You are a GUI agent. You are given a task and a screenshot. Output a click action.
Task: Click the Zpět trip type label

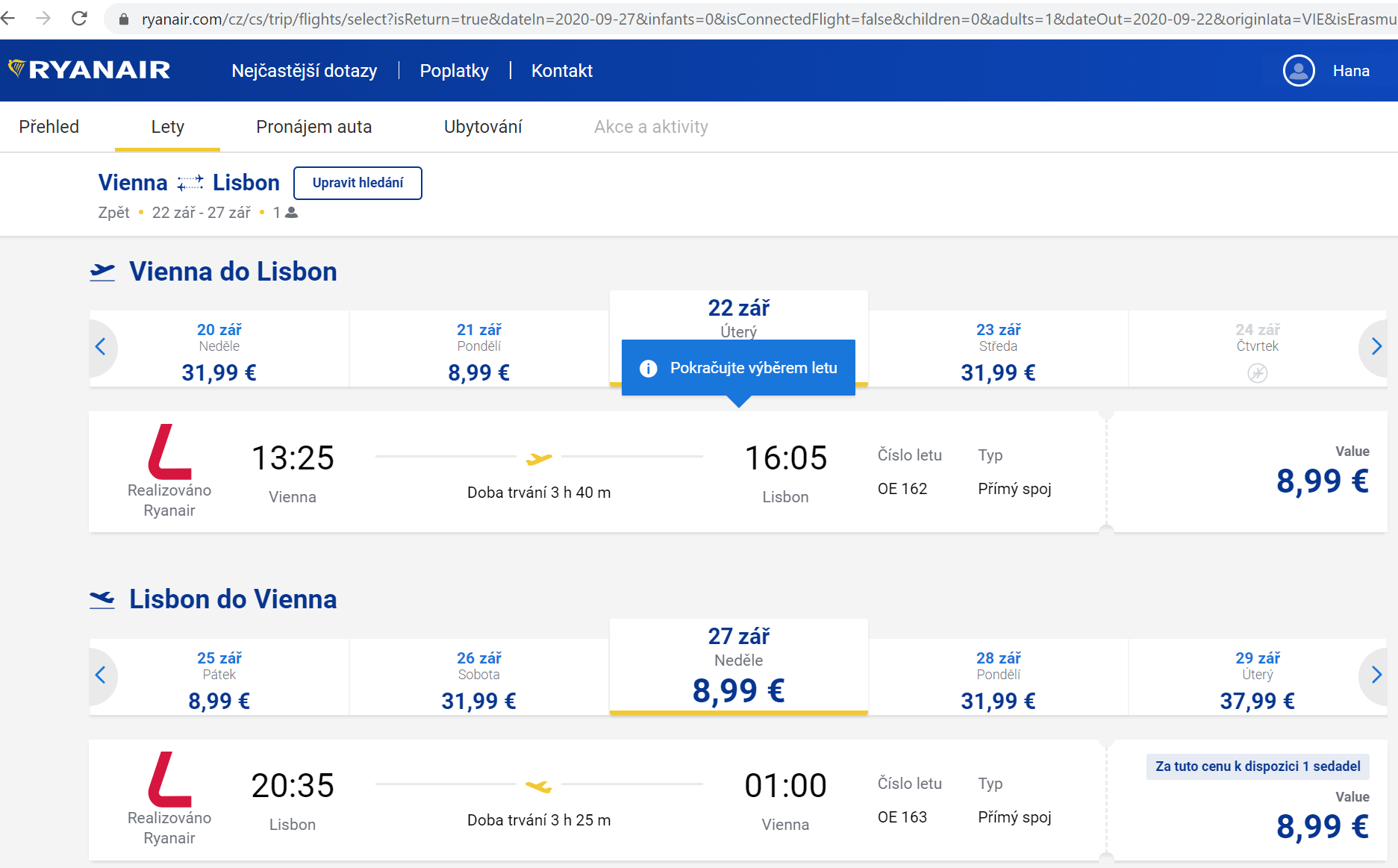[114, 213]
